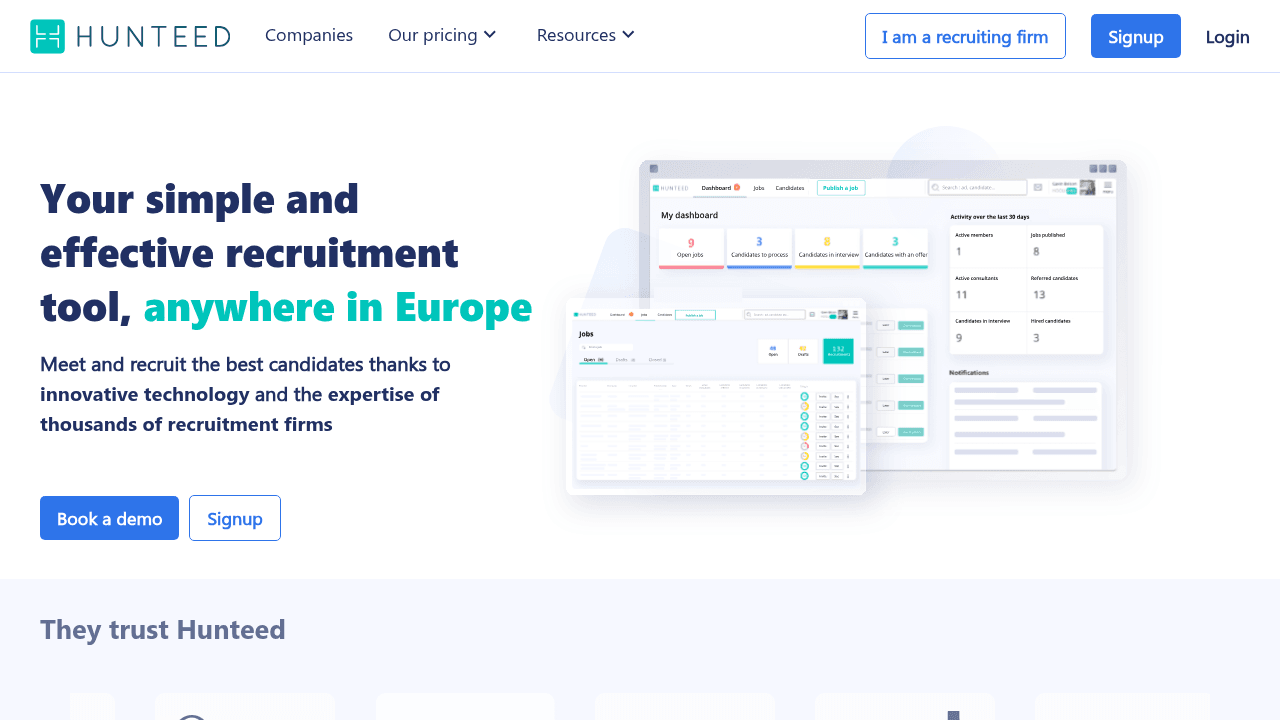Expand the Our pricing chevron arrow
The image size is (1280, 720).
coord(490,35)
